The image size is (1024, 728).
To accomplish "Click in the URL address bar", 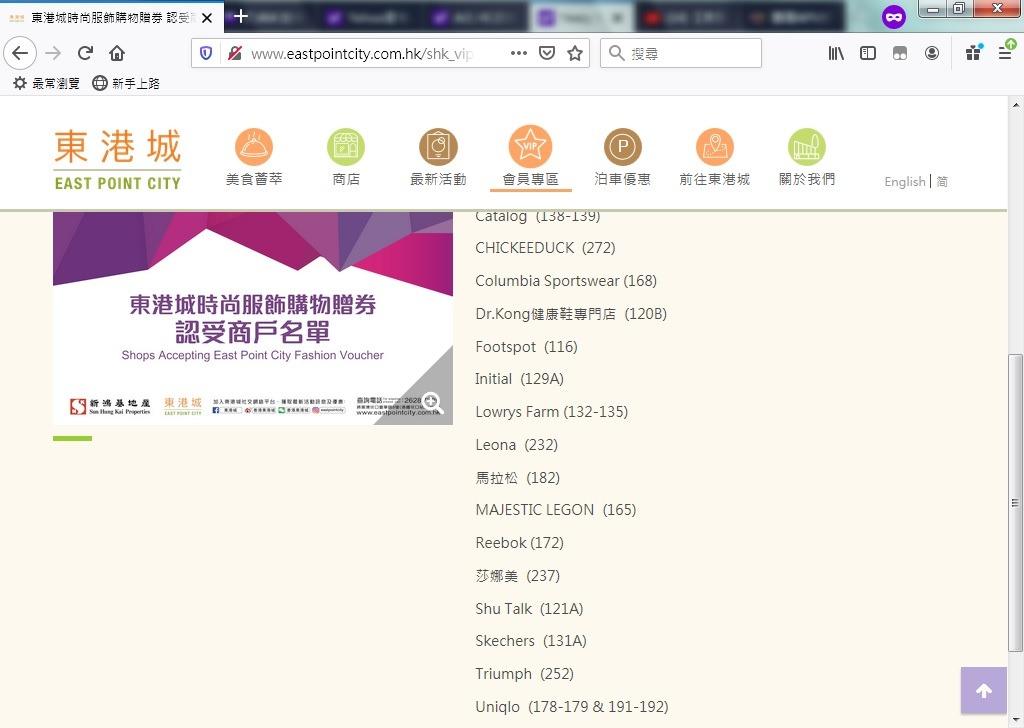I will (361, 54).
